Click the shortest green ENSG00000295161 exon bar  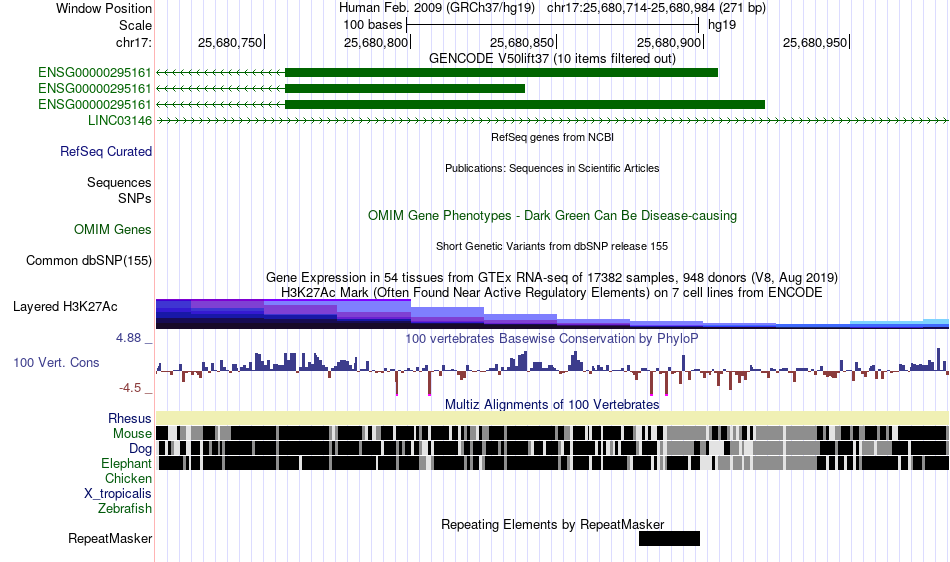tap(405, 88)
